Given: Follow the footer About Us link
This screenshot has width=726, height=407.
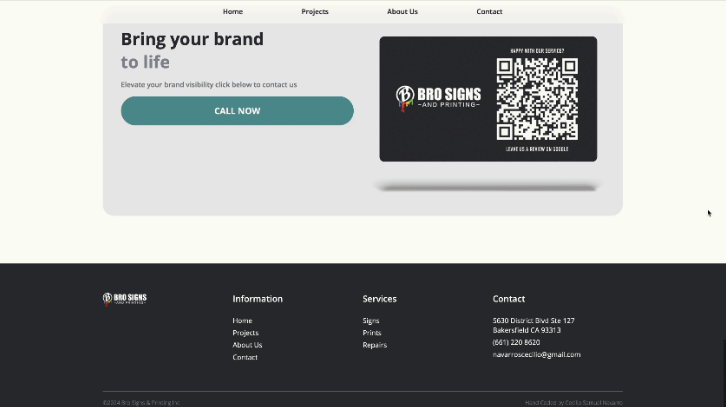Looking at the screenshot, I should [247, 345].
